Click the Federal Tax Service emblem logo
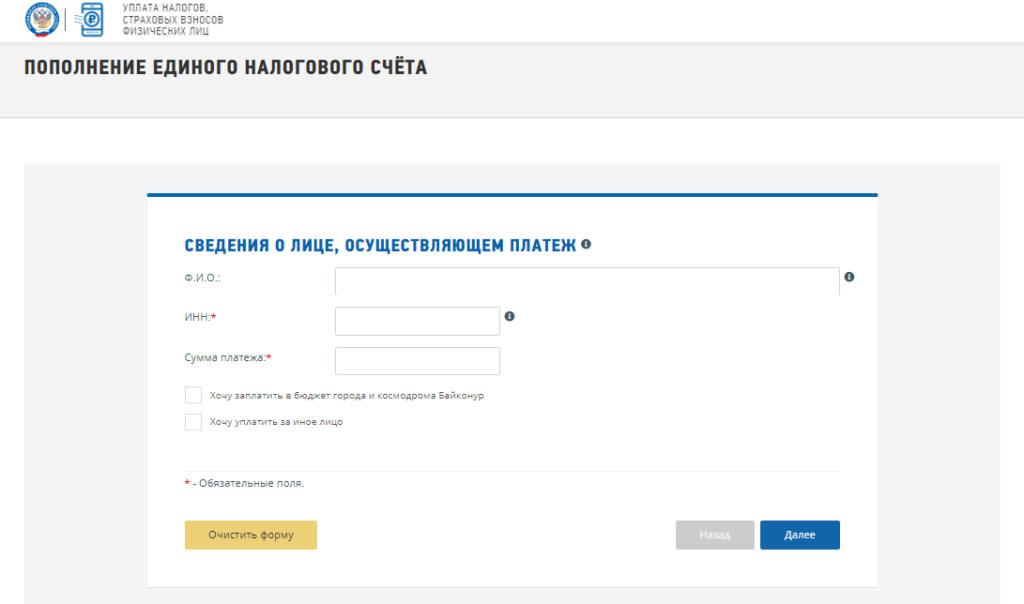 (x=42, y=20)
